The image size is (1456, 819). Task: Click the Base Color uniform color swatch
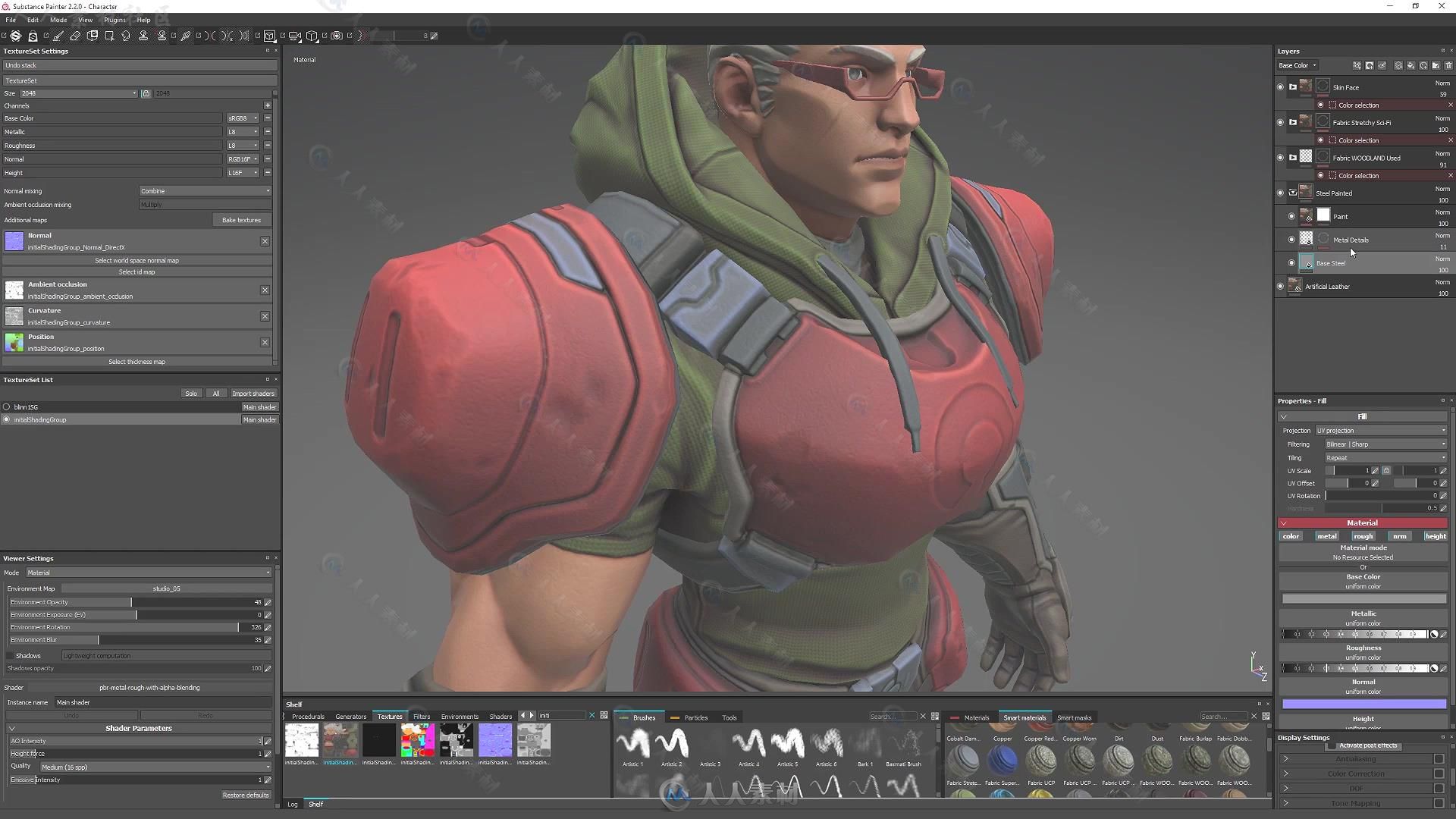(1363, 599)
